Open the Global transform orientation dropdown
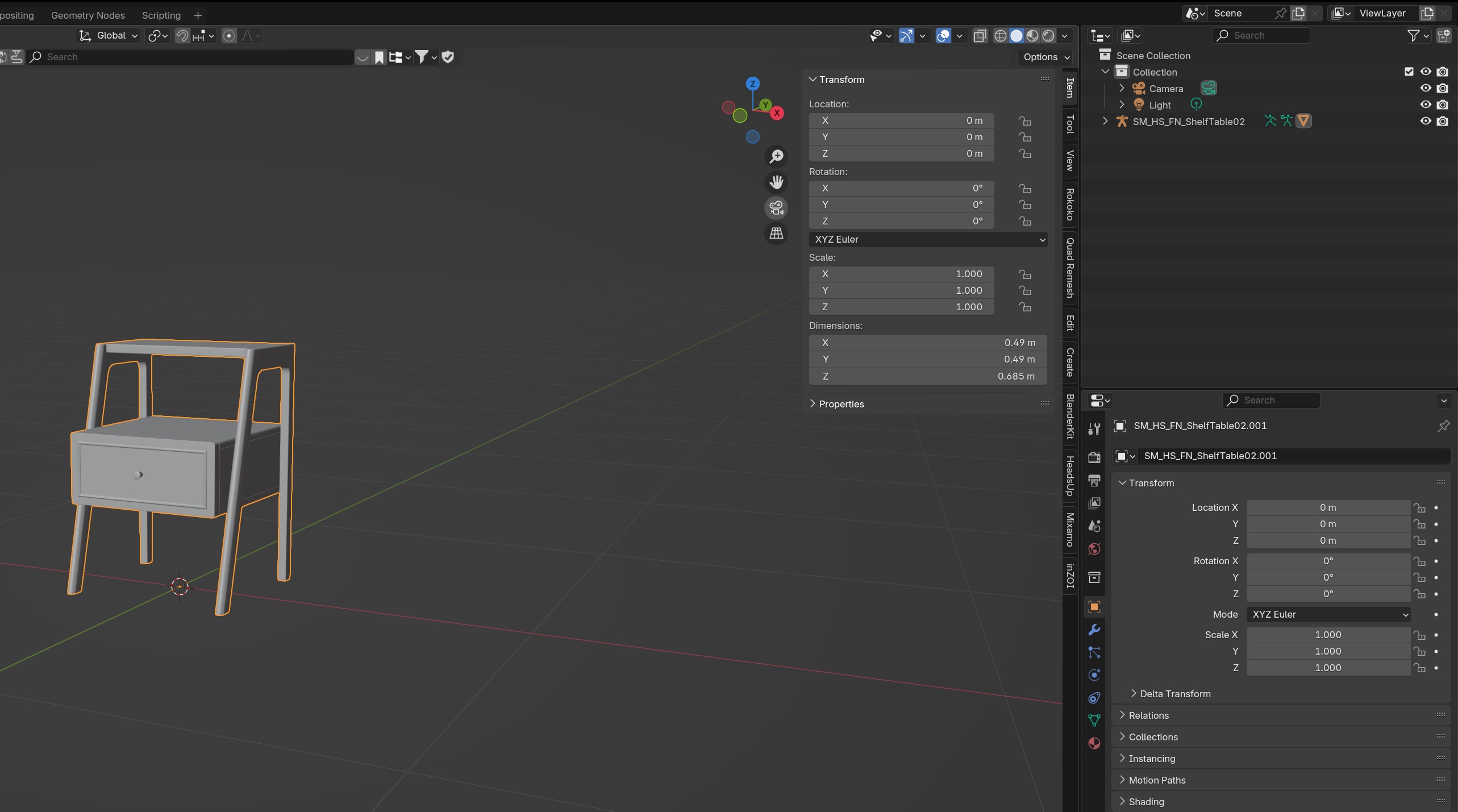Viewport: 1458px width, 812px height. coord(108,36)
